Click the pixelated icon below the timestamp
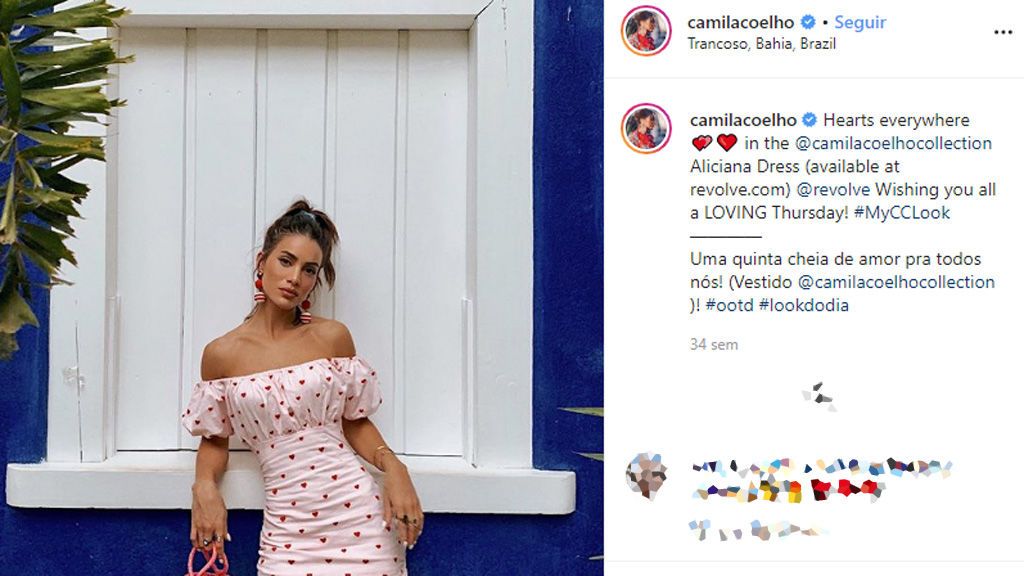Screen dimensions: 1024x576 (819, 396)
